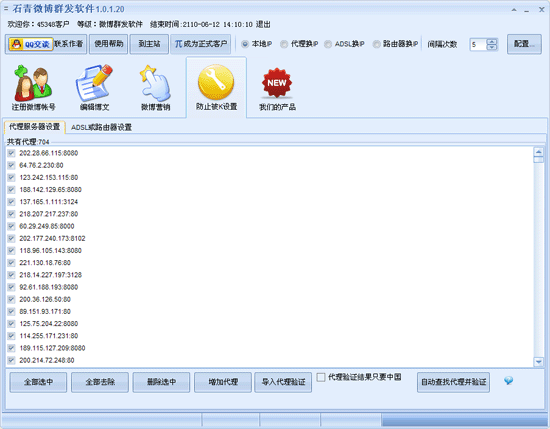Uncheck proxy 64.76.2.230:80
The height and width of the screenshot is (429, 550).
click(11, 165)
